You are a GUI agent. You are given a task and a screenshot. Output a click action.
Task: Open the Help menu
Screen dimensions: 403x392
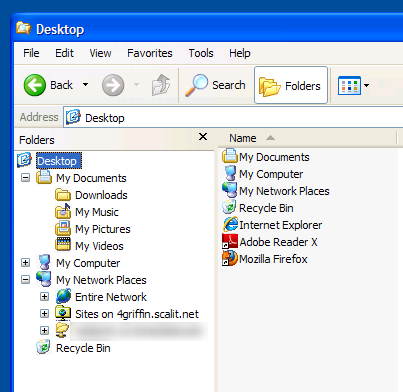click(x=240, y=53)
